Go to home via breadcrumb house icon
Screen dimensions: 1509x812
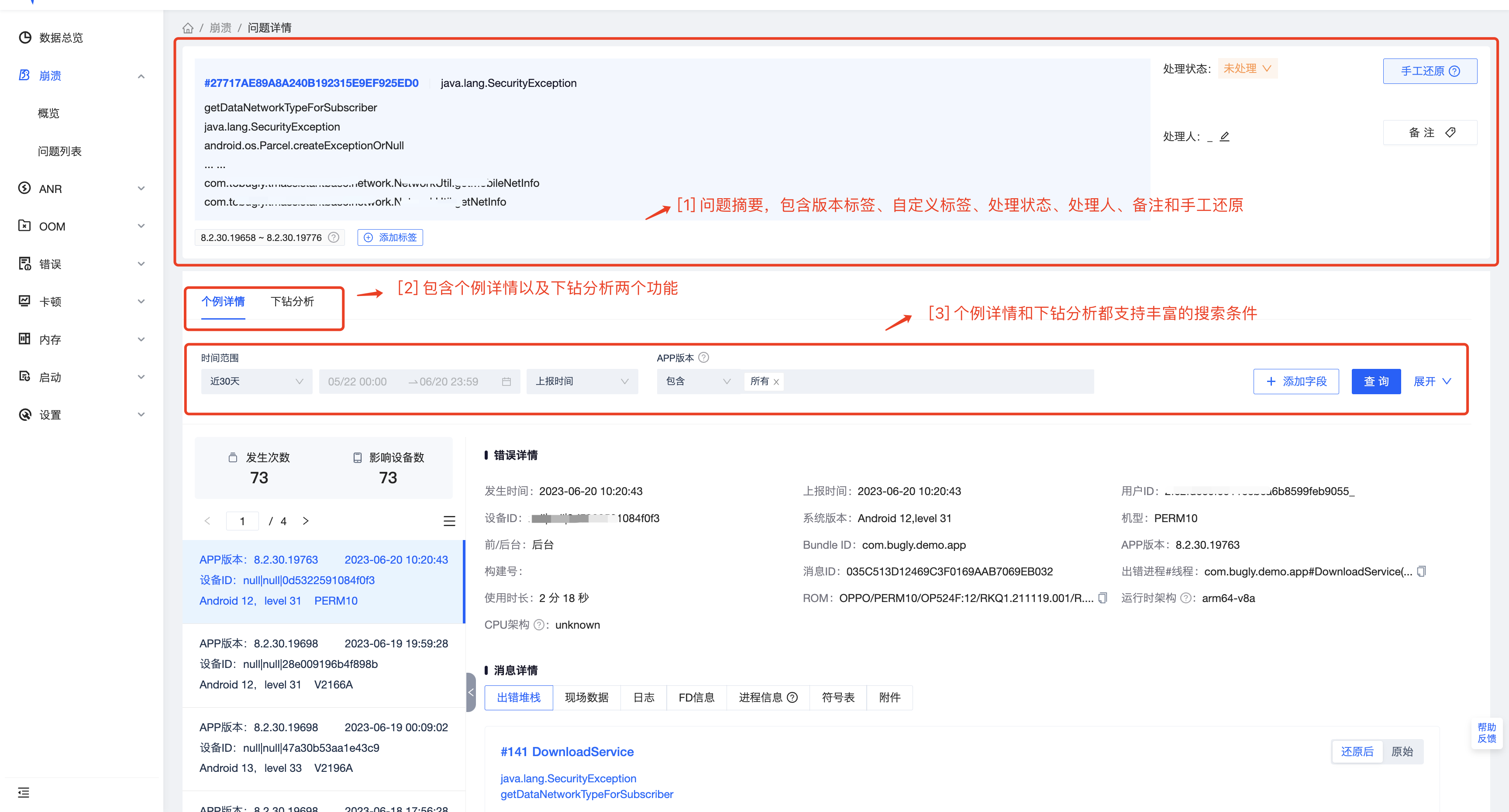(x=187, y=28)
